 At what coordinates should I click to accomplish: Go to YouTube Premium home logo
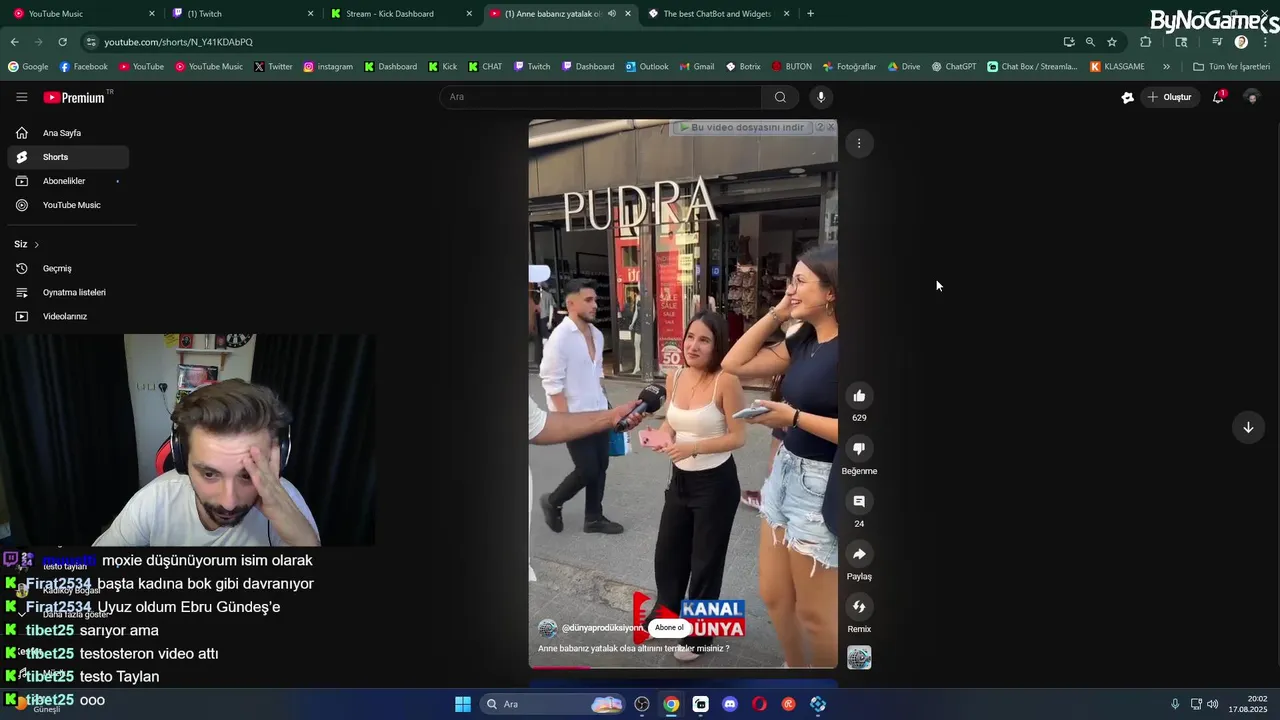click(x=74, y=97)
